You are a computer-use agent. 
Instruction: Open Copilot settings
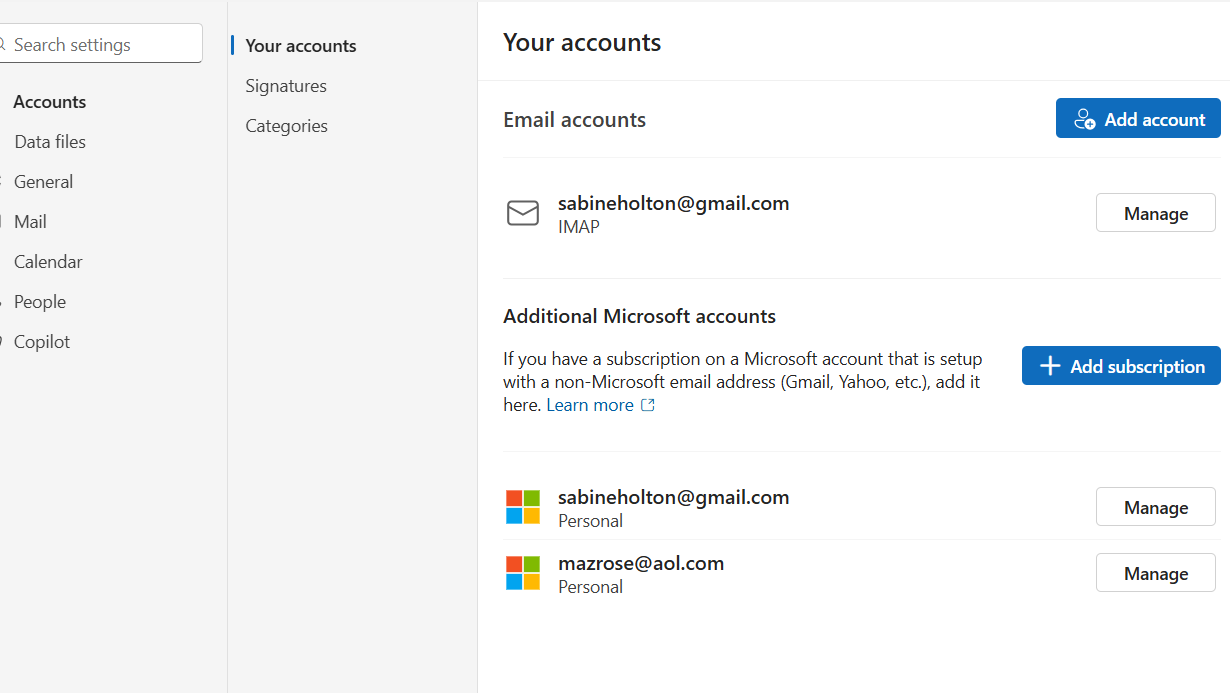point(42,342)
